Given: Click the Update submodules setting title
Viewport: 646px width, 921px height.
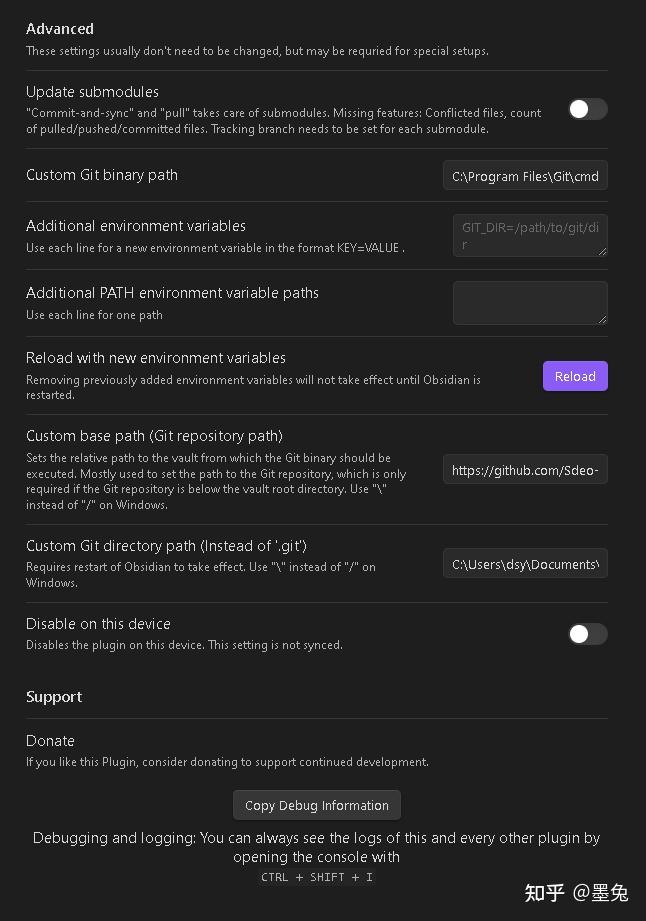Looking at the screenshot, I should tap(92, 92).
